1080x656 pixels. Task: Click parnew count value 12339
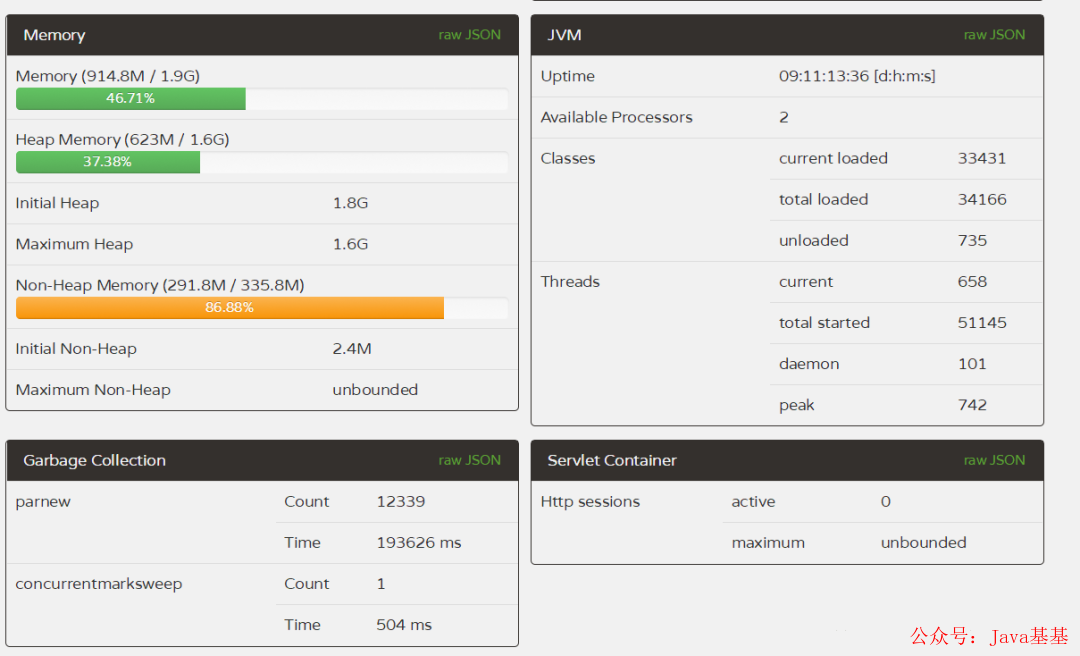[400, 501]
